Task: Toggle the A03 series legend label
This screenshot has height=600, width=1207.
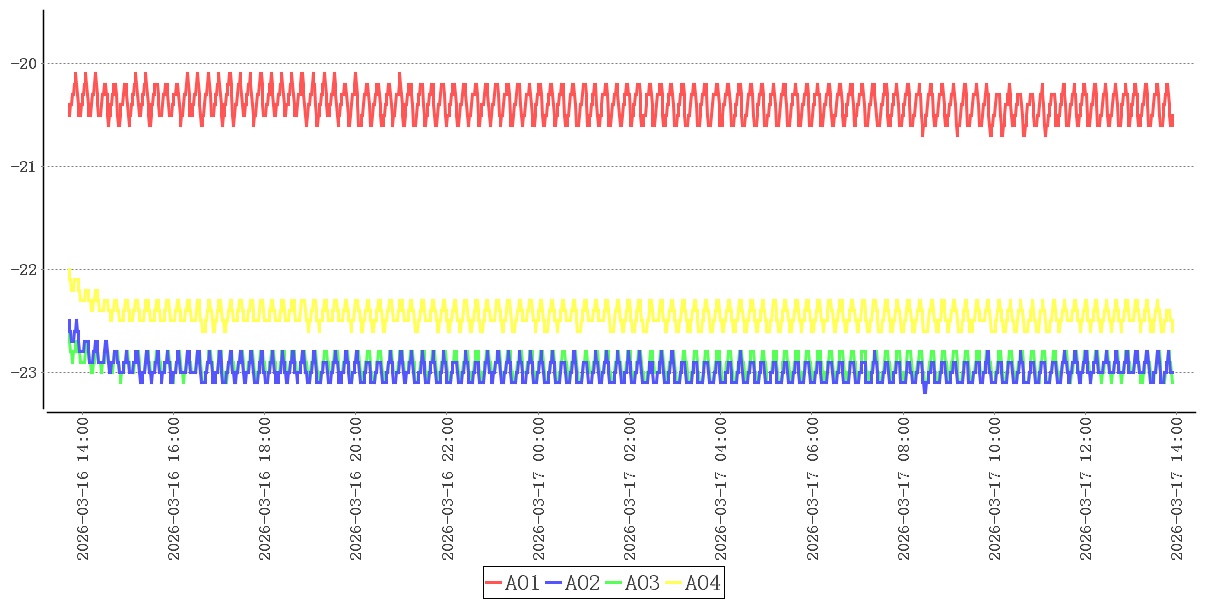Action: pos(642,583)
